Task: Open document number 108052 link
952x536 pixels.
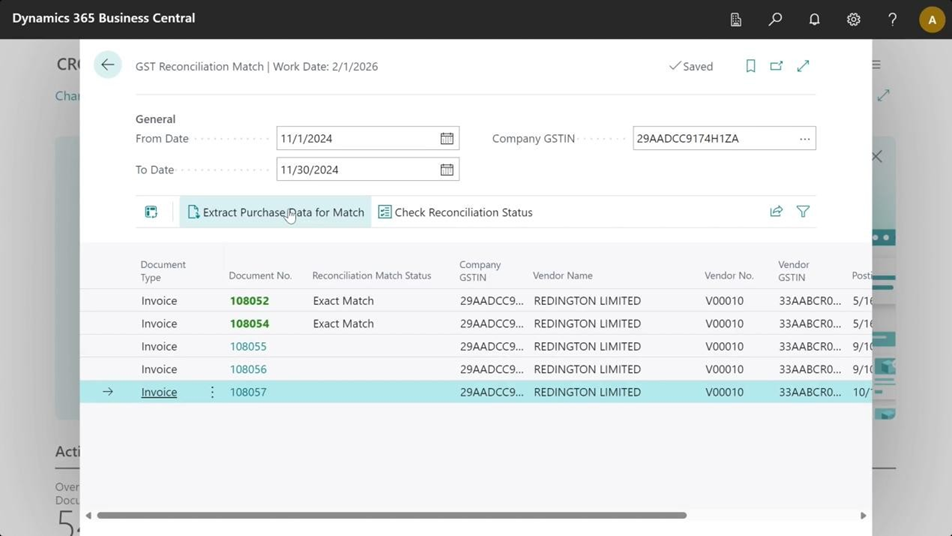Action: [249, 301]
